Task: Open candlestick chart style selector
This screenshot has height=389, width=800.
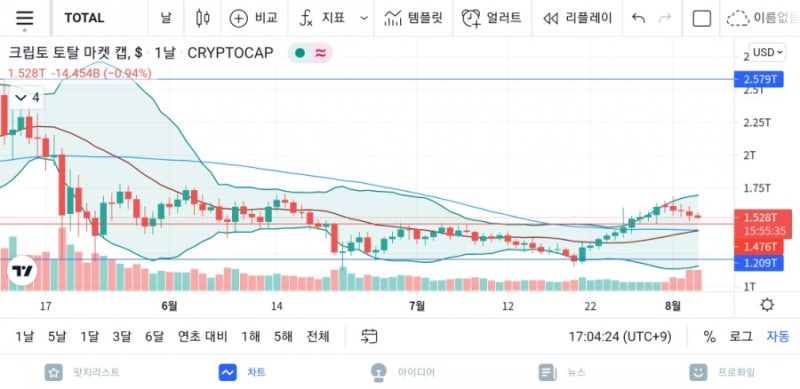Action: 203,18
